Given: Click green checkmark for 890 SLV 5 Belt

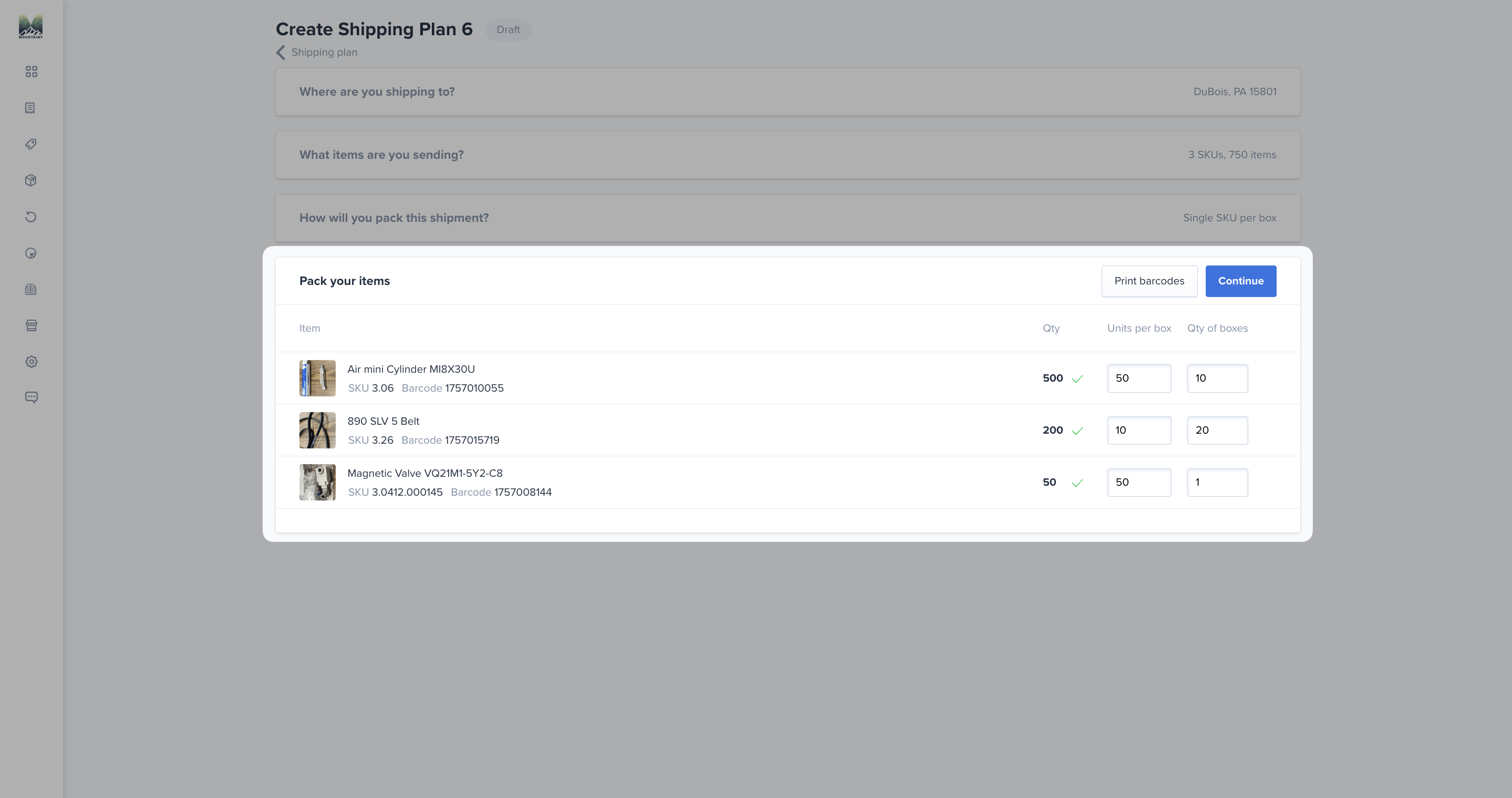Looking at the screenshot, I should 1077,431.
